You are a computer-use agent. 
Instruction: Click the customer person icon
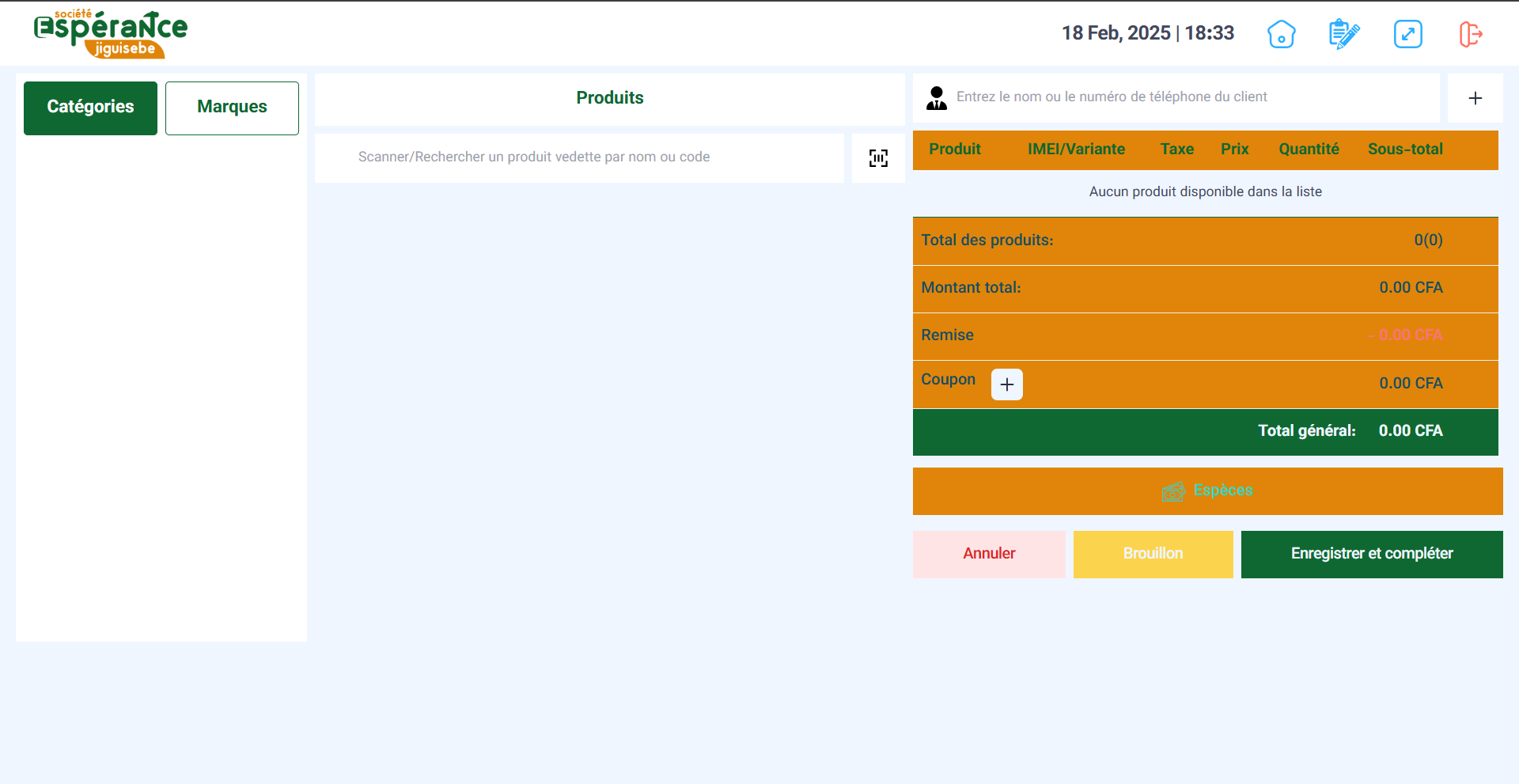[937, 98]
